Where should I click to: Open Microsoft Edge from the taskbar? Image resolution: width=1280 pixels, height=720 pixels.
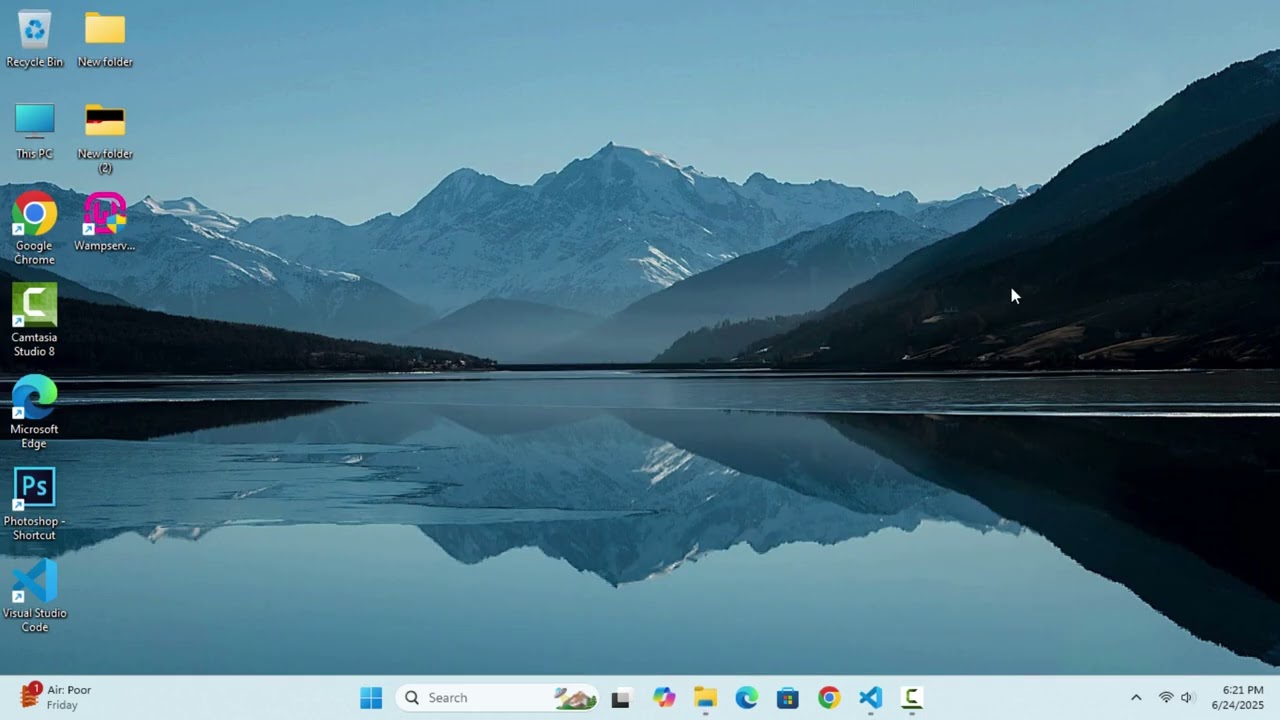[747, 698]
